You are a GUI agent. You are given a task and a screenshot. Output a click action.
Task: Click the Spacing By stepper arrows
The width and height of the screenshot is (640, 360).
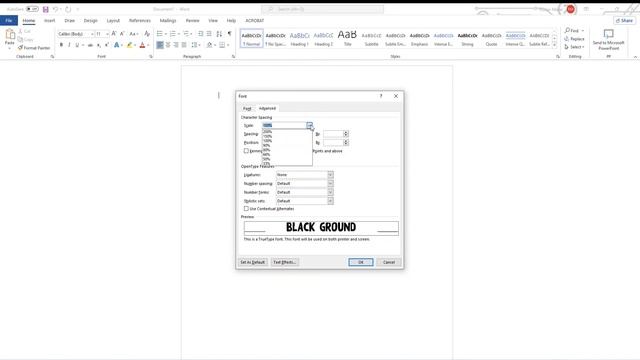pos(346,134)
